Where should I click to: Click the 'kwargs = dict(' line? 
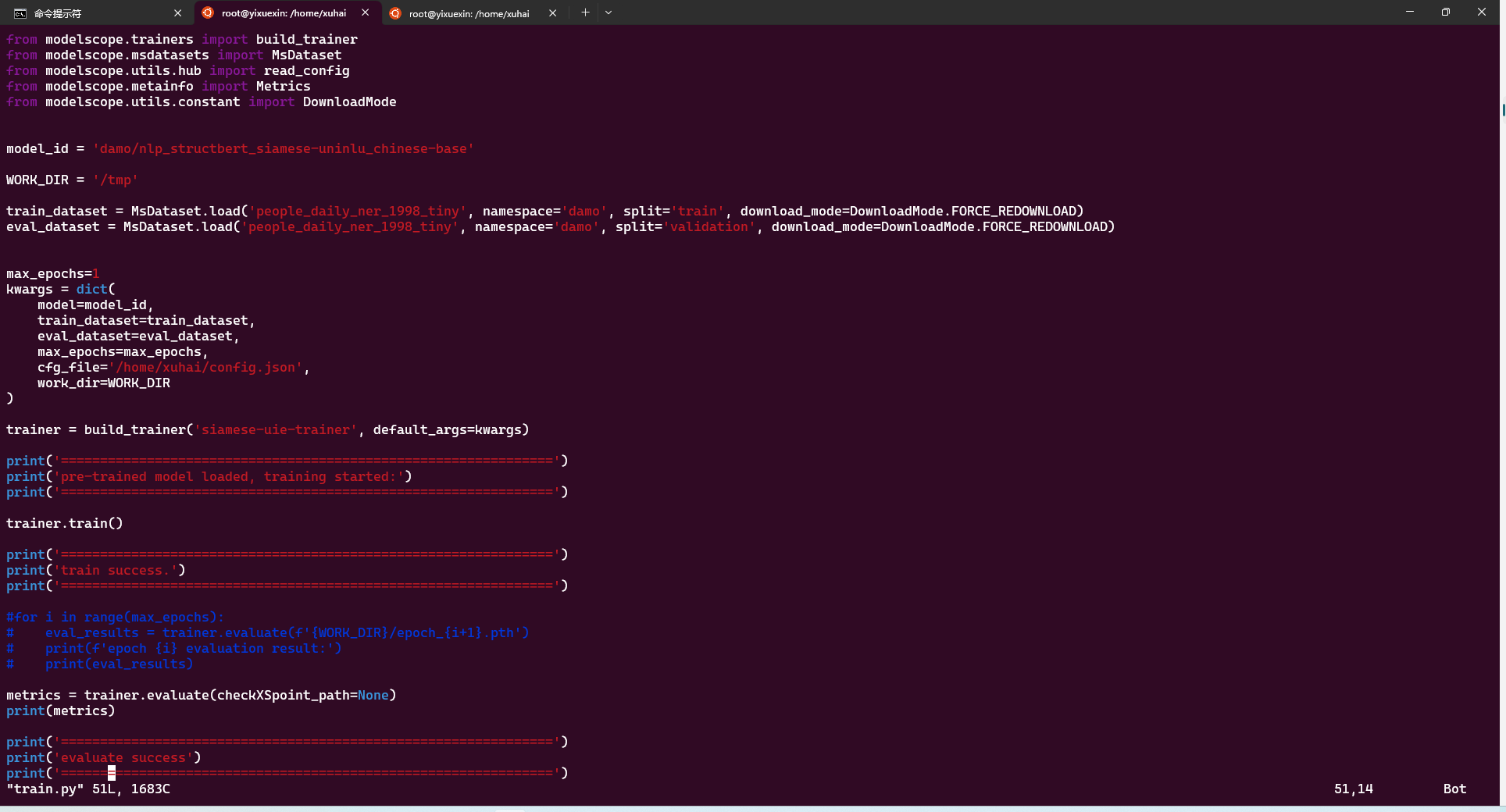pyautogui.click(x=61, y=289)
